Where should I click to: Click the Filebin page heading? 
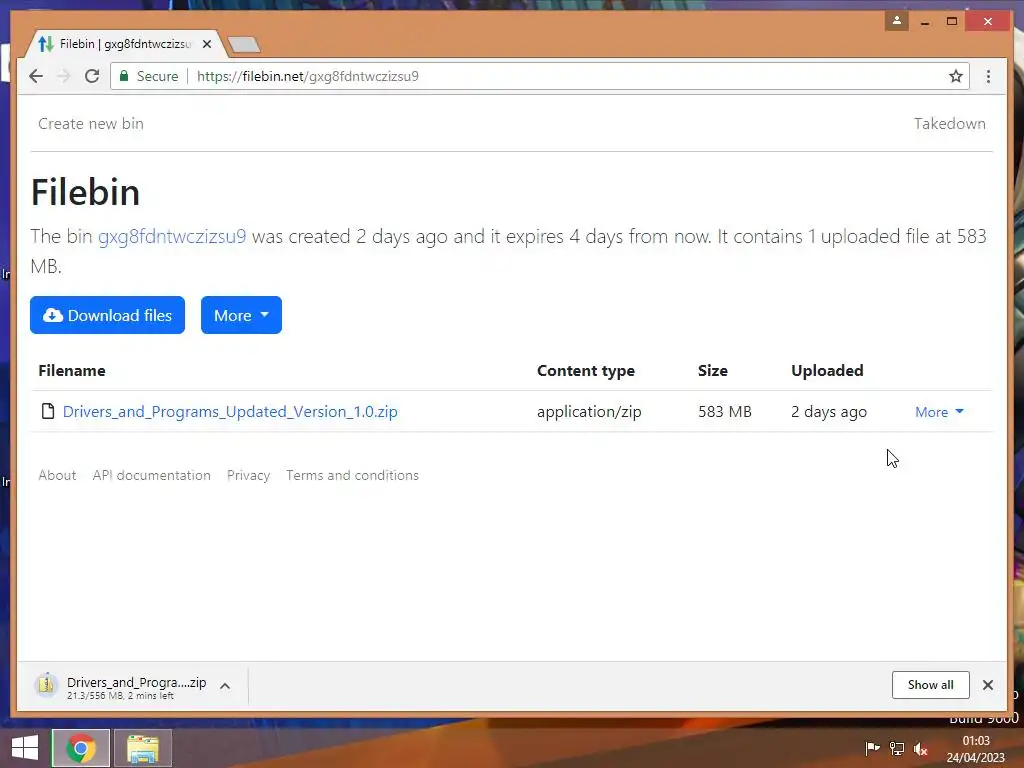click(86, 192)
